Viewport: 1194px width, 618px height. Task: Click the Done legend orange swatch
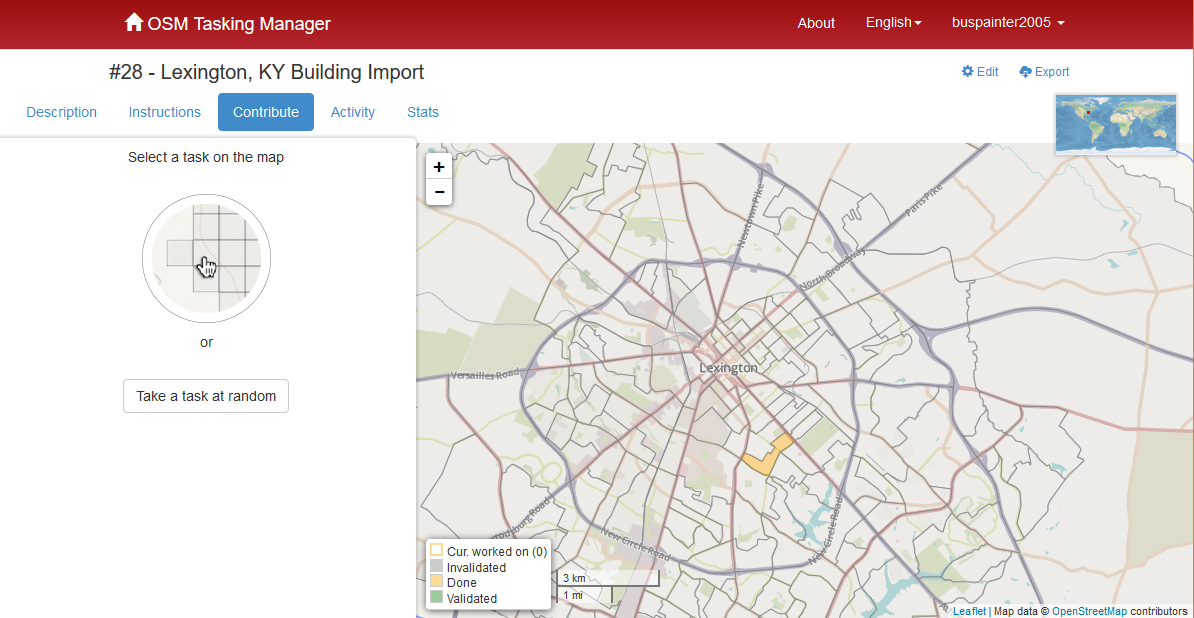click(436, 582)
